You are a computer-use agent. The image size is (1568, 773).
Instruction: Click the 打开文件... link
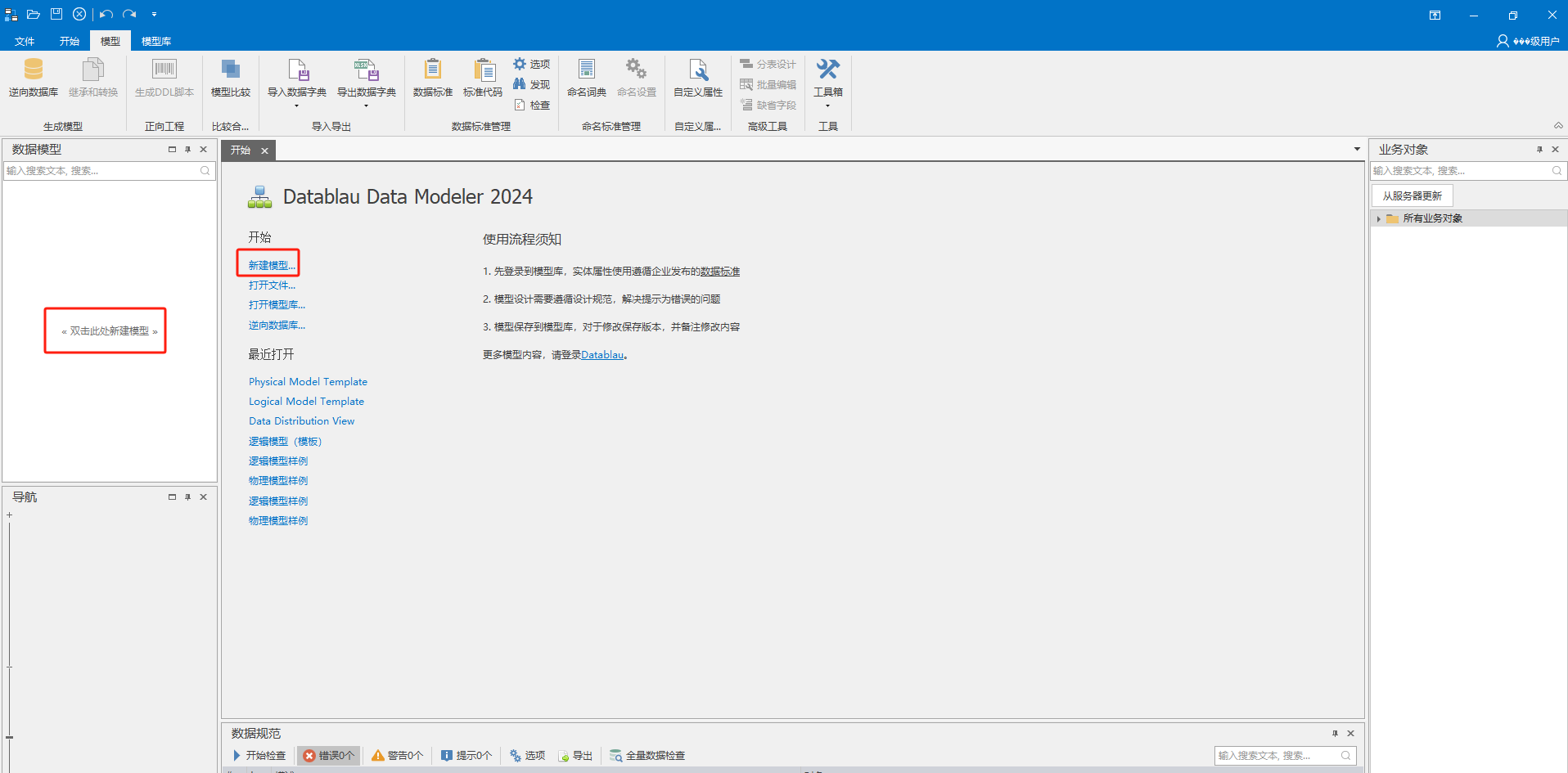(272, 285)
